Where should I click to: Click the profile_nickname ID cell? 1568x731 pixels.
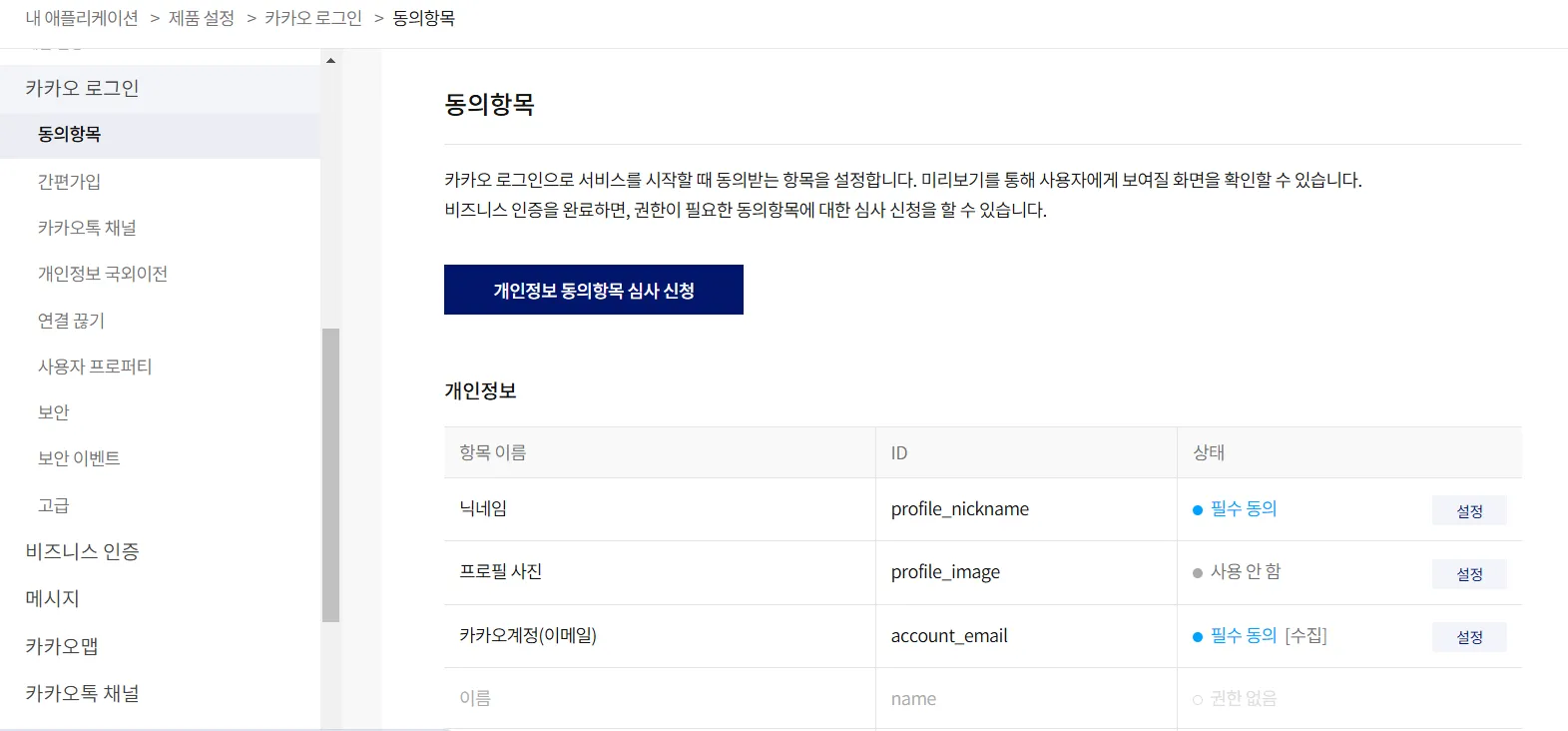pyautogui.click(x=1026, y=509)
